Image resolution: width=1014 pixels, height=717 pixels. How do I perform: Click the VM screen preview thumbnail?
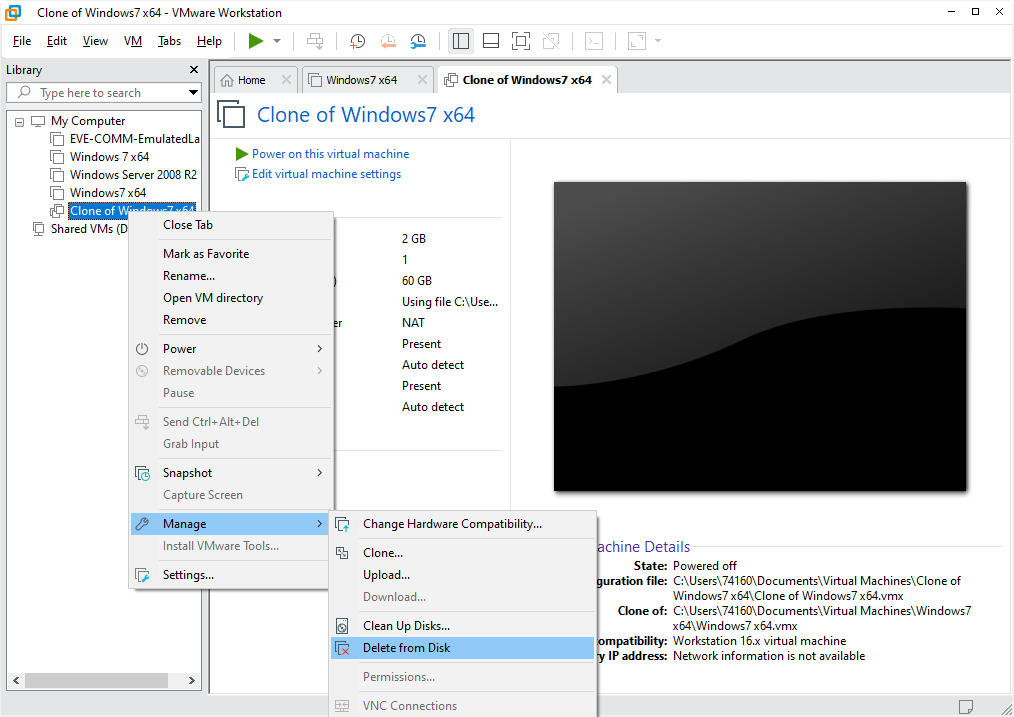click(760, 336)
